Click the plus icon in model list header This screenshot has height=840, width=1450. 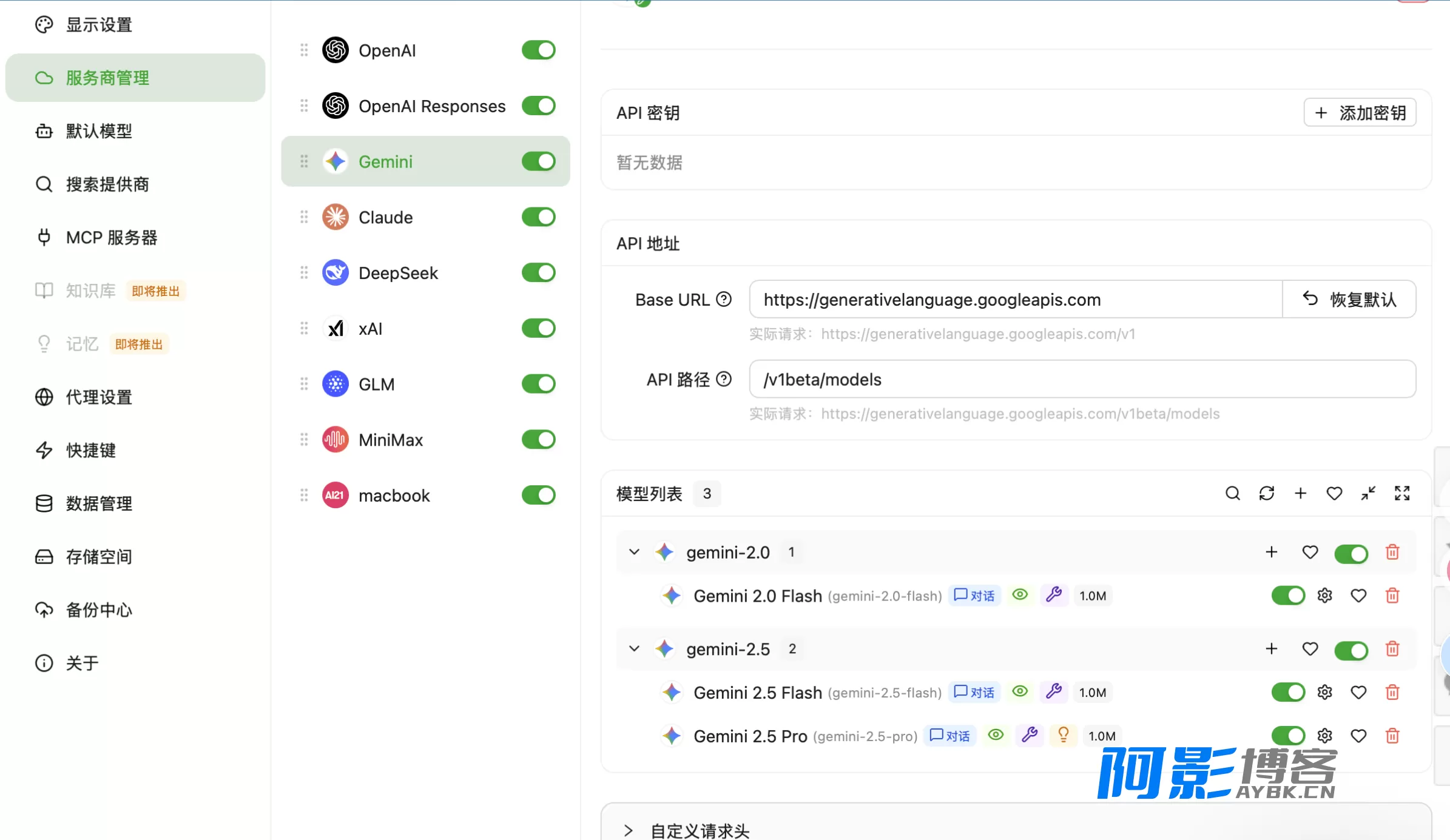coord(1300,493)
